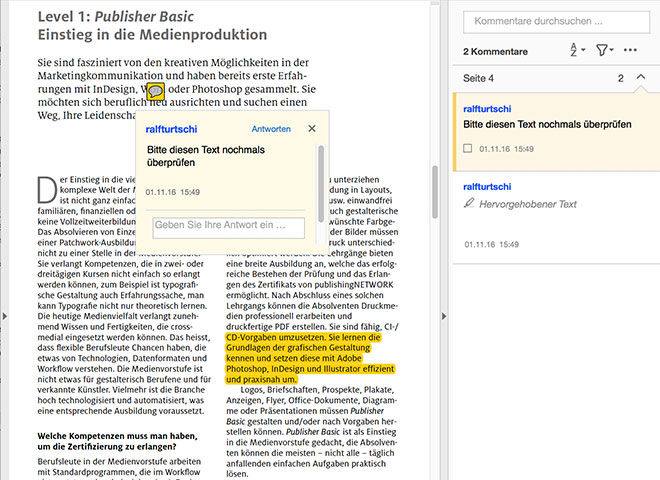Screen dimensions: 660x480
Task: Select the 'Bitte diesen Text nochmals überprüfen' comment in list
Action: (x=556, y=132)
